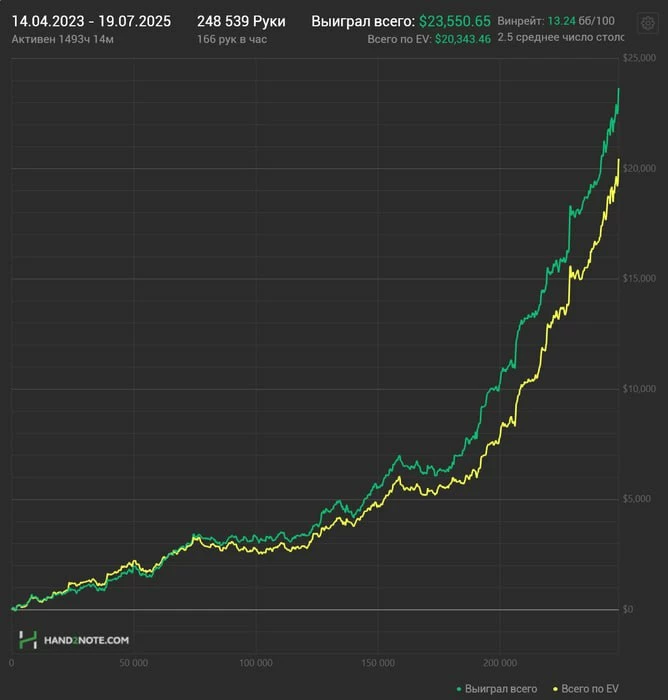Open the HAND2NOTE.COM watermark link

[86, 640]
